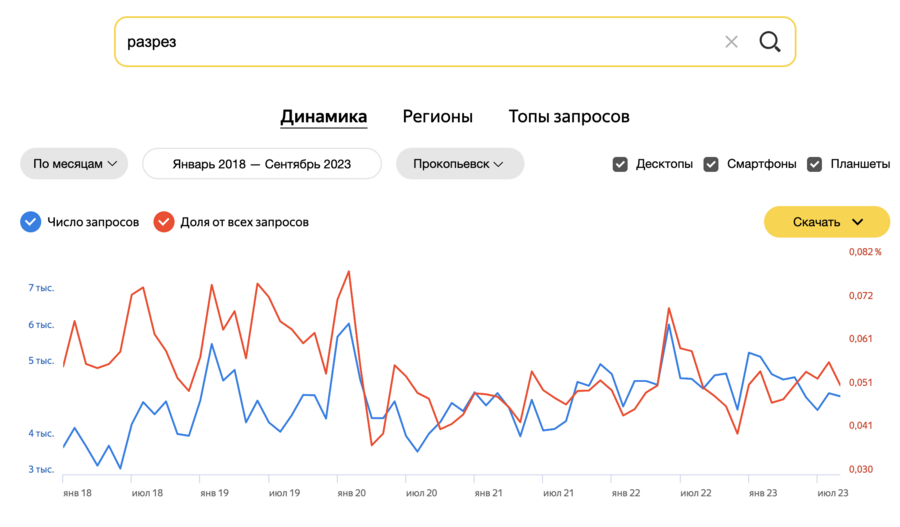Click the янв 22 label on the timeline axis
This screenshot has height=527, width=900.
tap(626, 493)
